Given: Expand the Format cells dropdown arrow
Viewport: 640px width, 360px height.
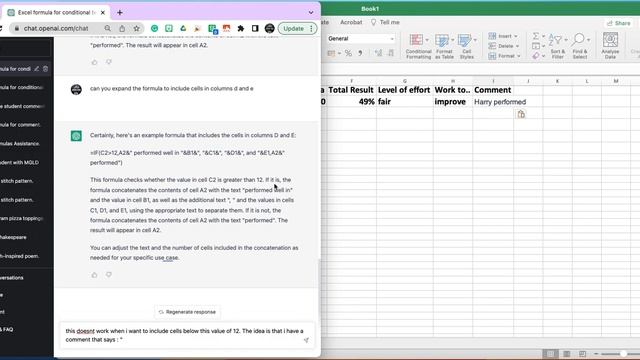Looking at the screenshot, I should 519,56.
